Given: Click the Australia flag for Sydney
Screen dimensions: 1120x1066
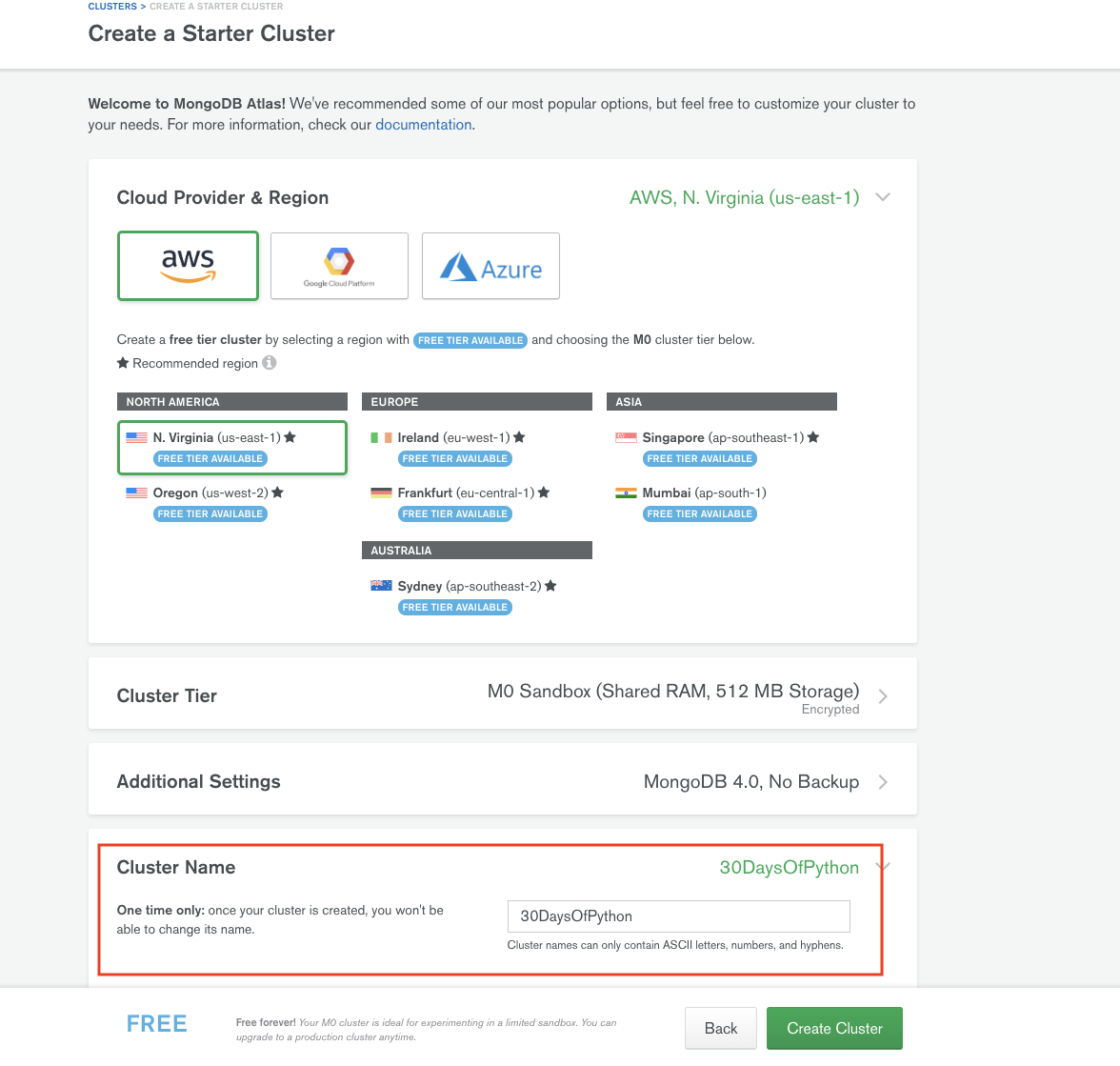Looking at the screenshot, I should pos(381,586).
